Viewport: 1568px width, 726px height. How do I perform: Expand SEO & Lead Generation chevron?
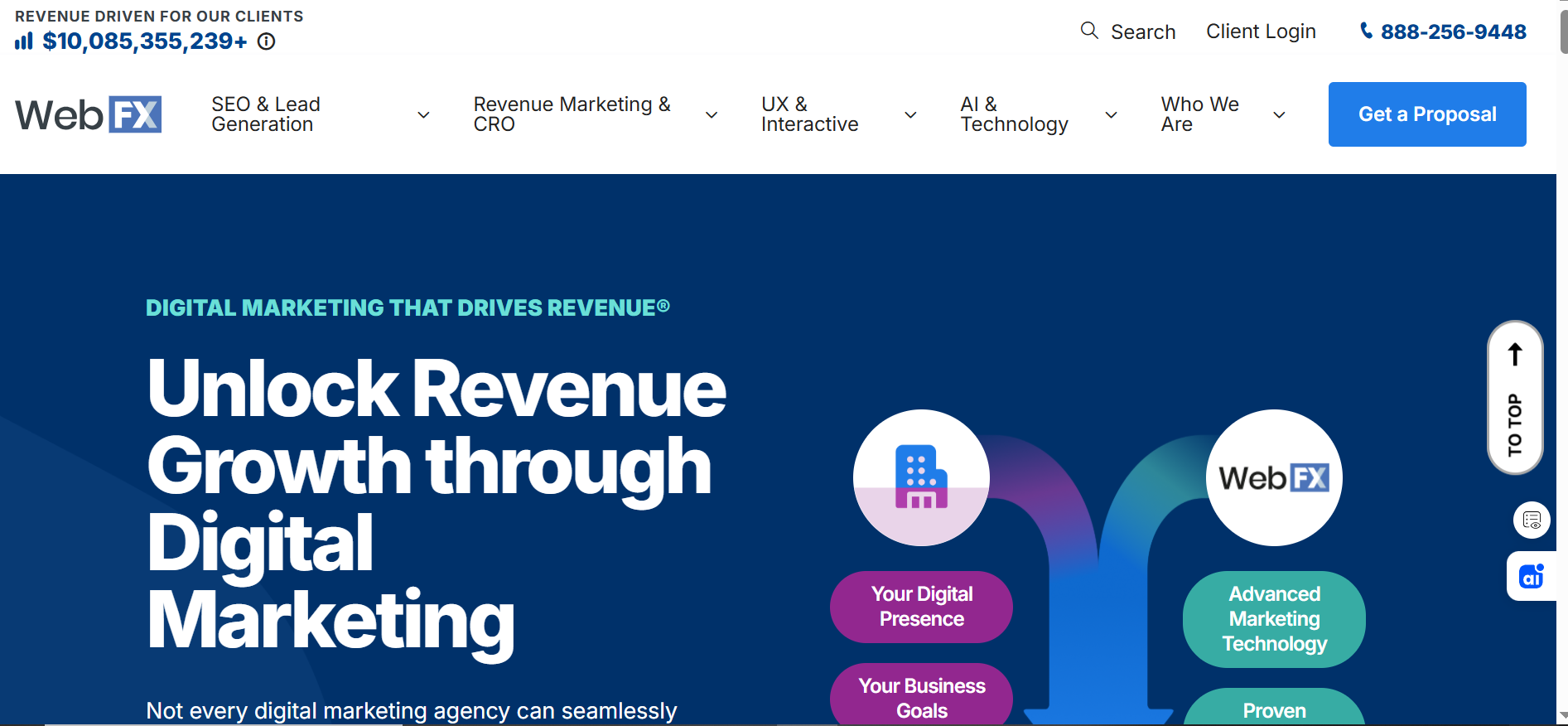(x=423, y=115)
